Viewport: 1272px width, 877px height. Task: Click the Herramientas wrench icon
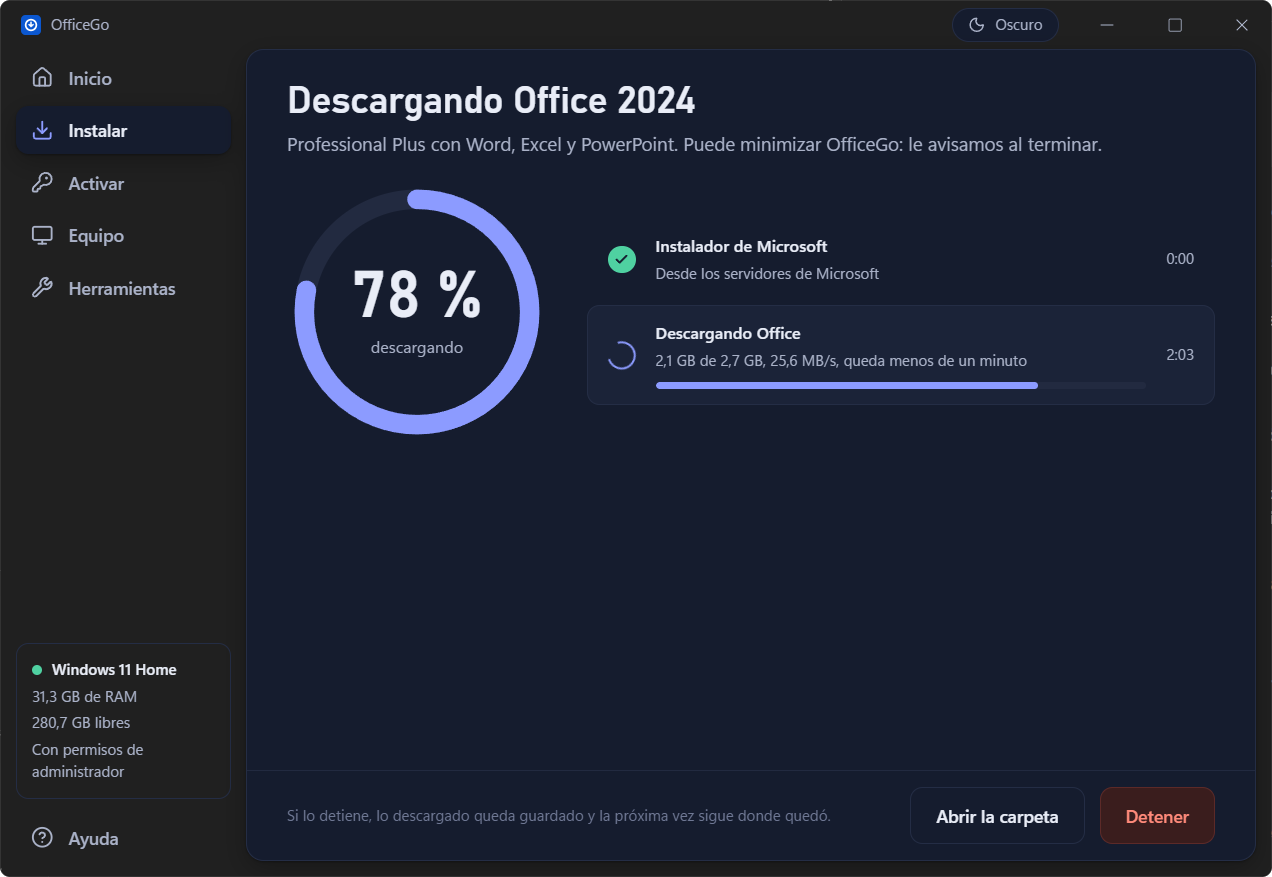coord(42,288)
